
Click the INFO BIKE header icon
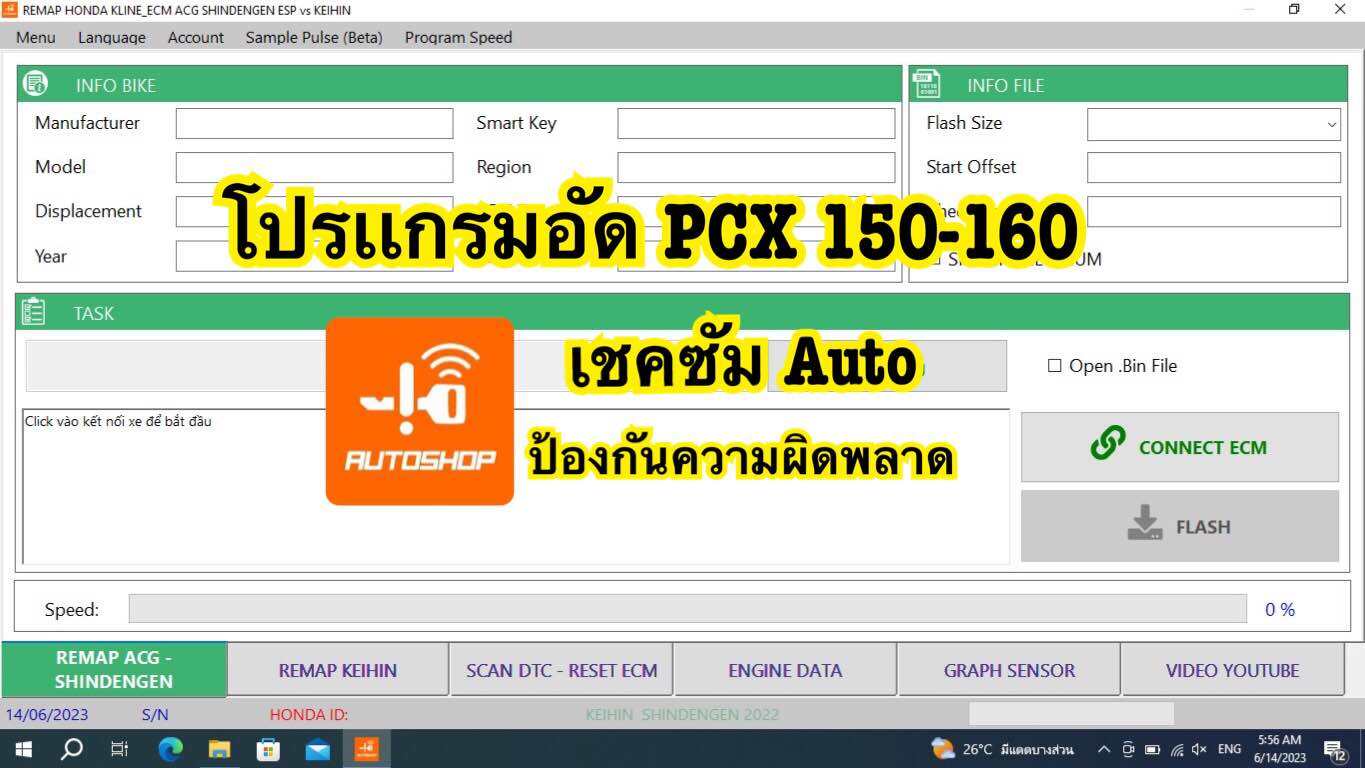click(35, 84)
